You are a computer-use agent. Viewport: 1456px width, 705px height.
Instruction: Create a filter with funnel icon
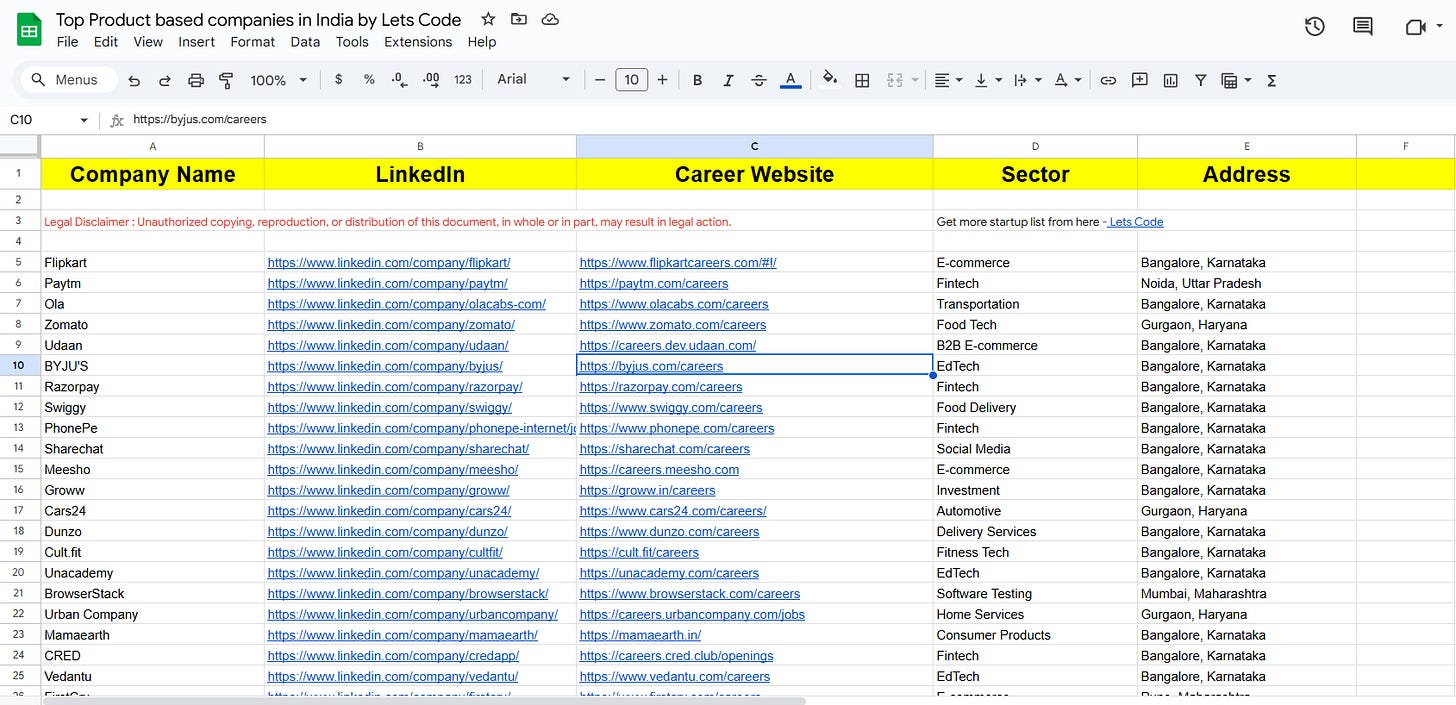click(1200, 80)
